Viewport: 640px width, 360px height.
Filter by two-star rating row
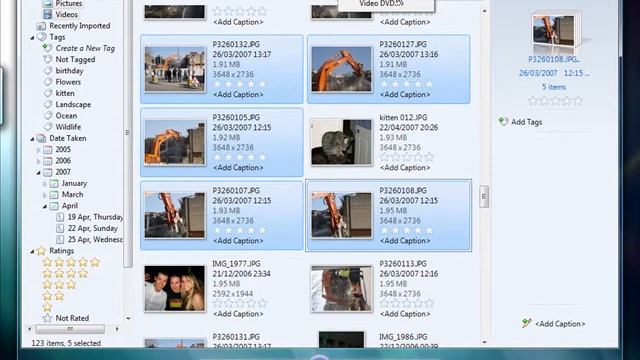[53, 296]
